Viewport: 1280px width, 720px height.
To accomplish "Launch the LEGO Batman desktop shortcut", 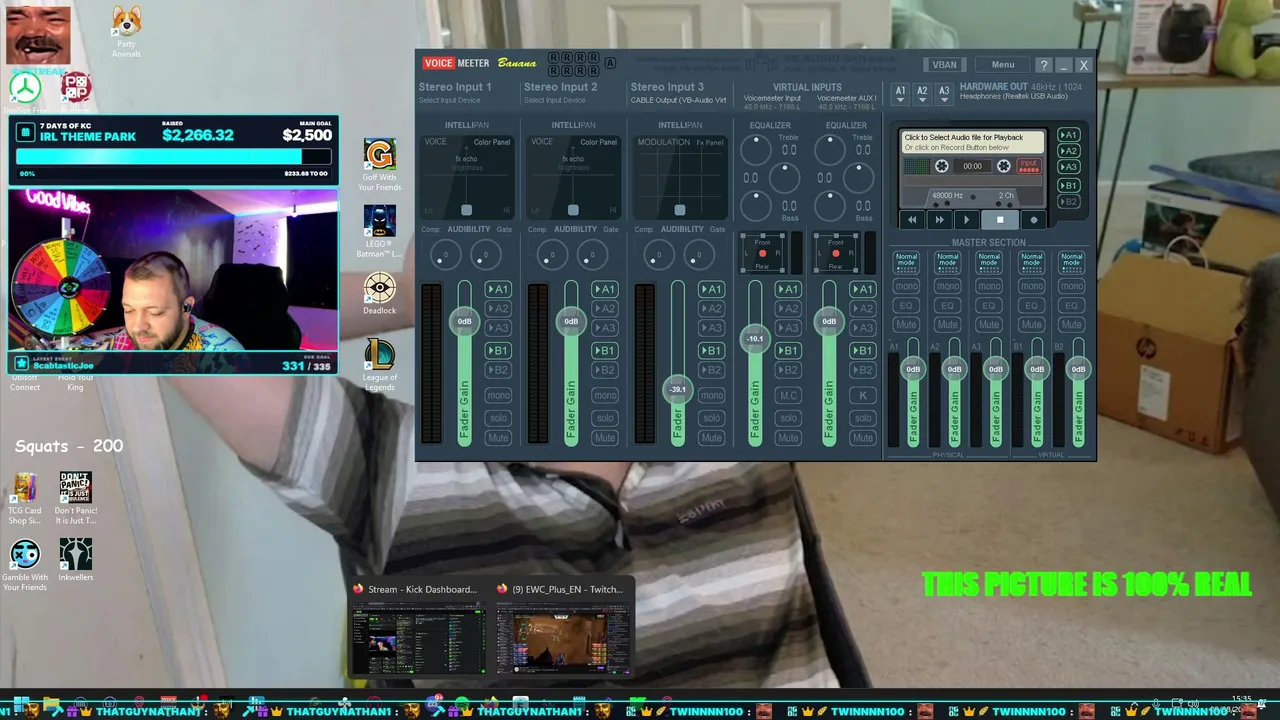I will [x=379, y=231].
